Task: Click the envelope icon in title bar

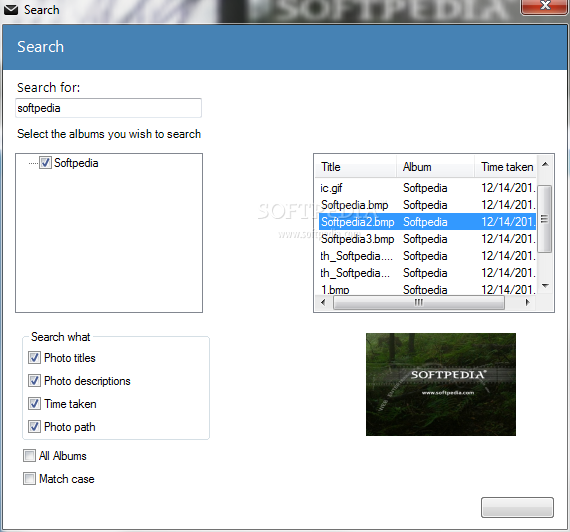Action: tap(11, 10)
